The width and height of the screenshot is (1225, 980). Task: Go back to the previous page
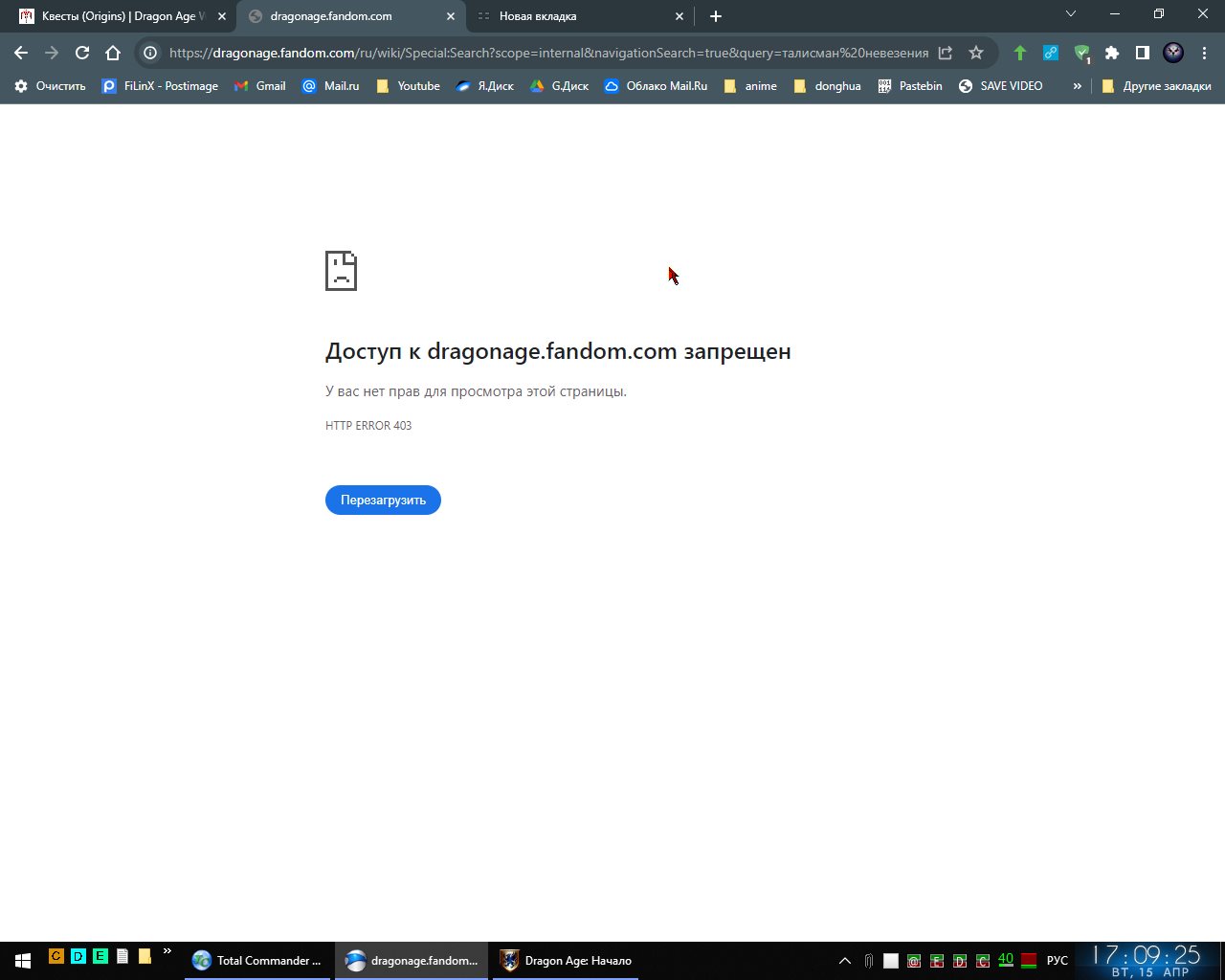coord(21,53)
